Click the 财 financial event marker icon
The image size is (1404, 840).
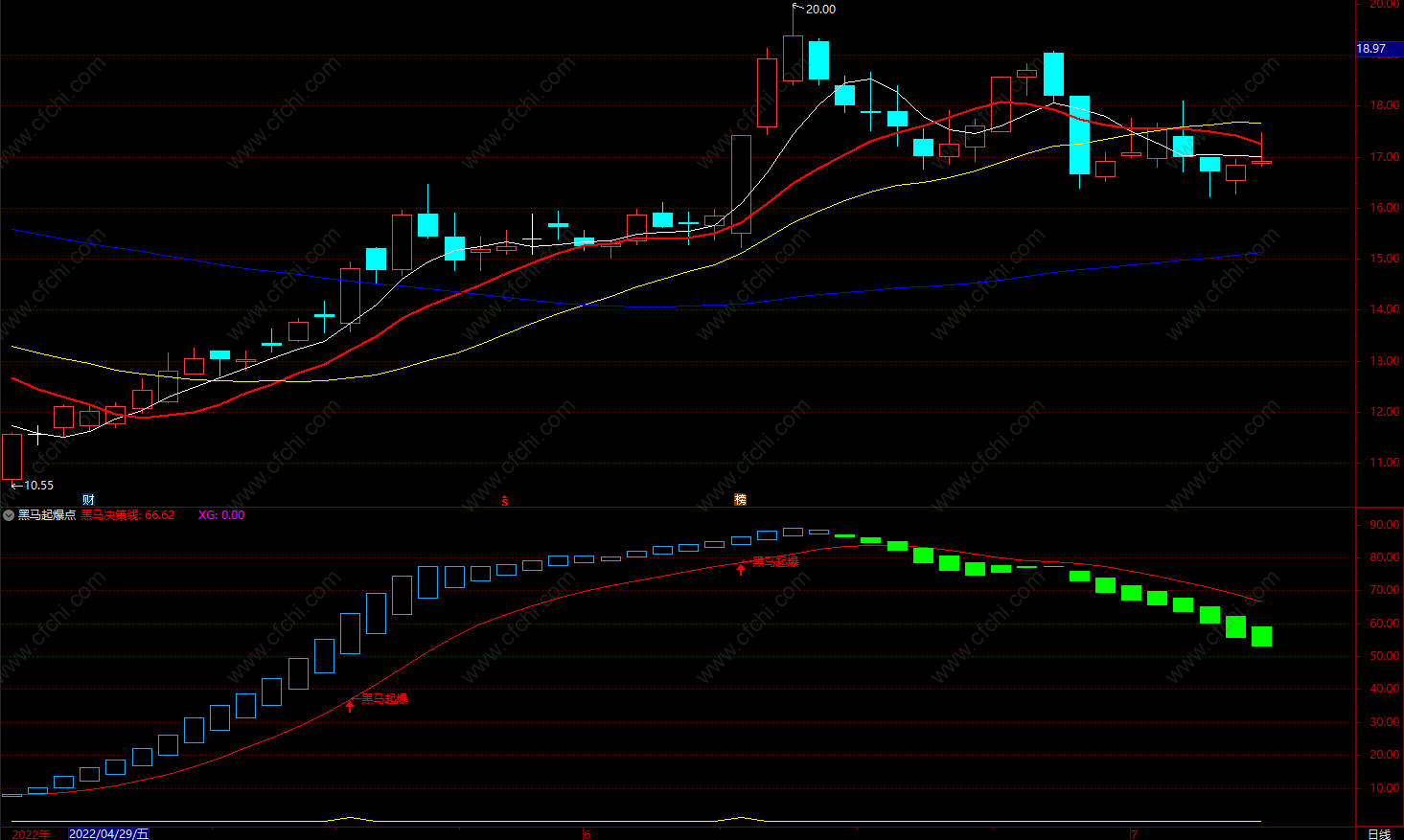[88, 500]
